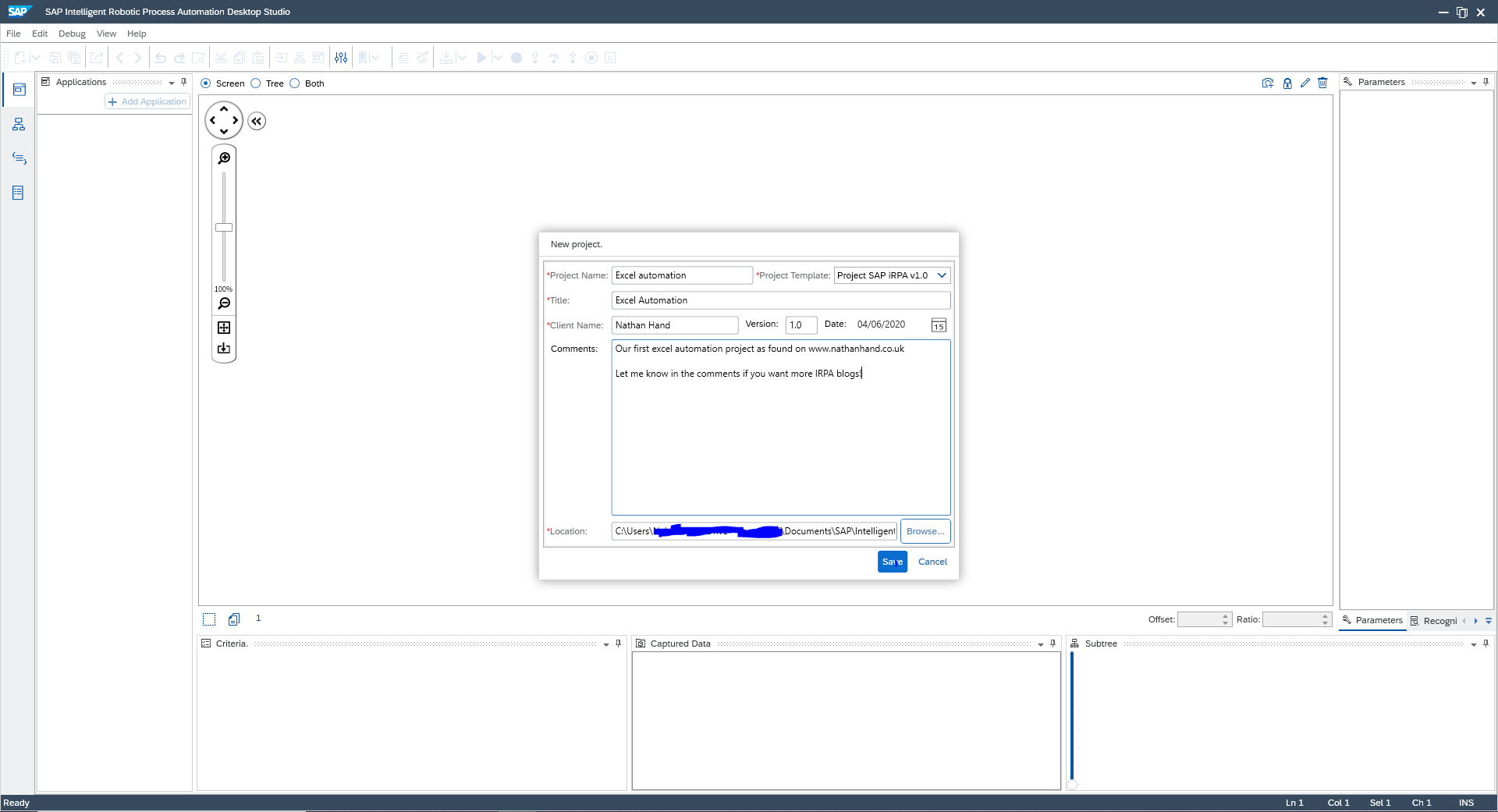Open the Subtree panel dropdown arrow

point(1474,644)
